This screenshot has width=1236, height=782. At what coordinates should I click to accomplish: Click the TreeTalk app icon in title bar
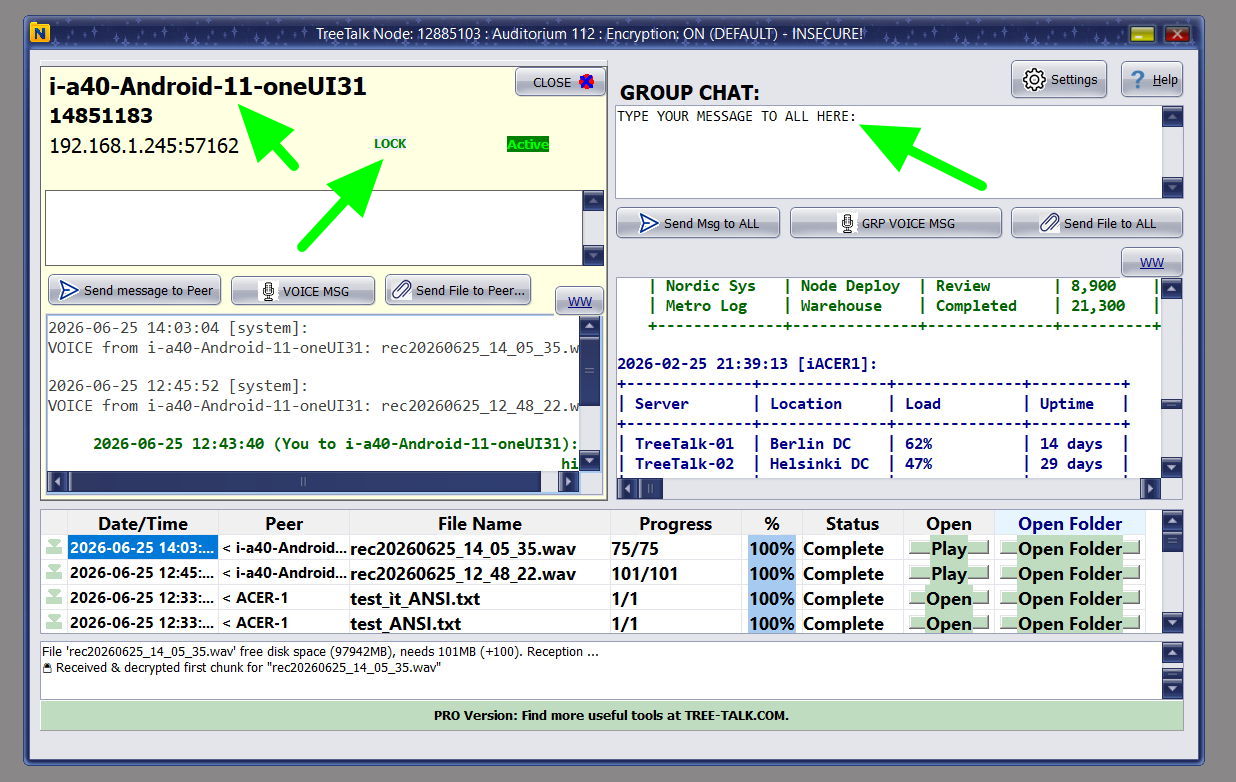[39, 33]
